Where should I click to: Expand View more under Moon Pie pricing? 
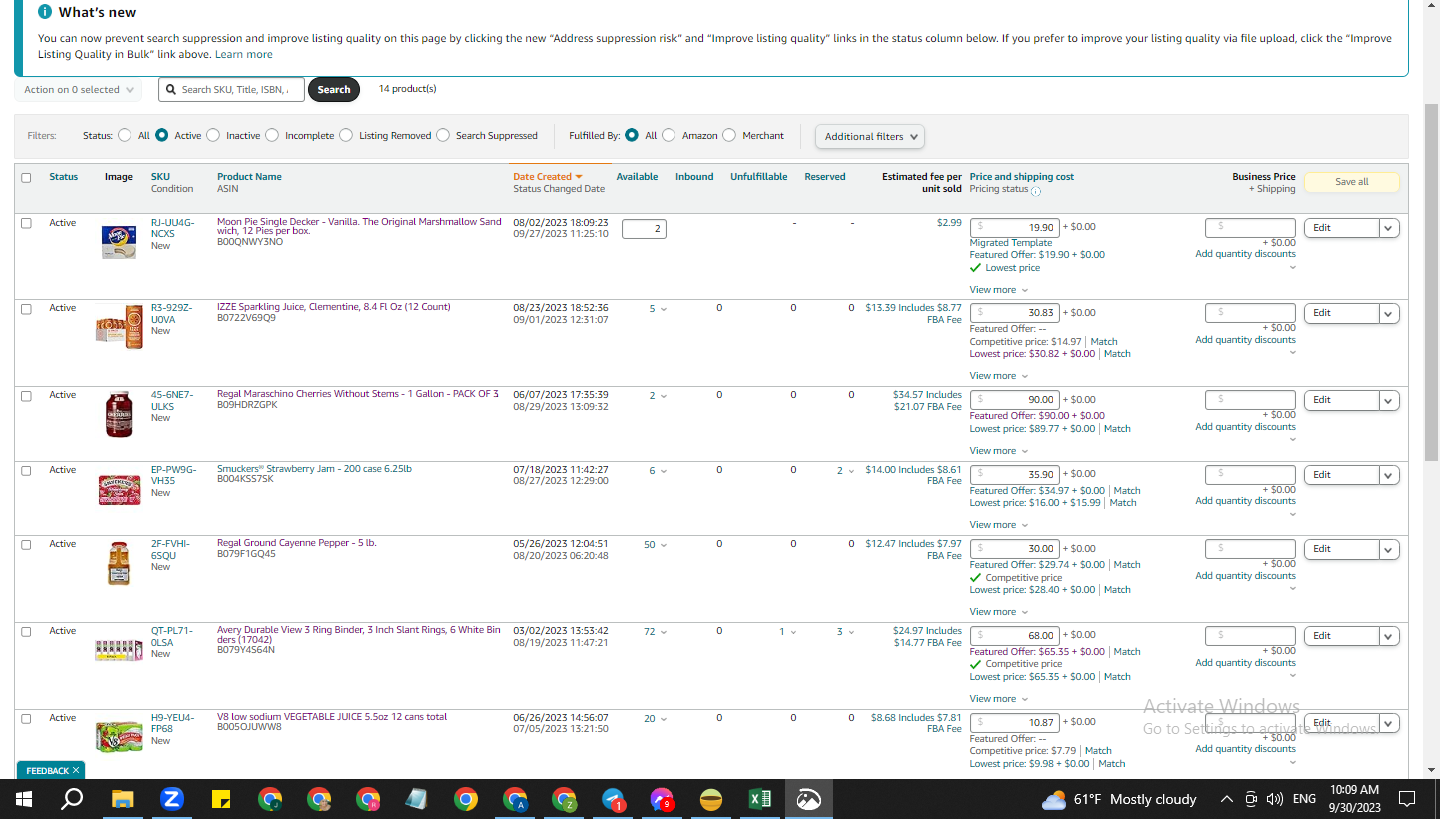(x=998, y=290)
